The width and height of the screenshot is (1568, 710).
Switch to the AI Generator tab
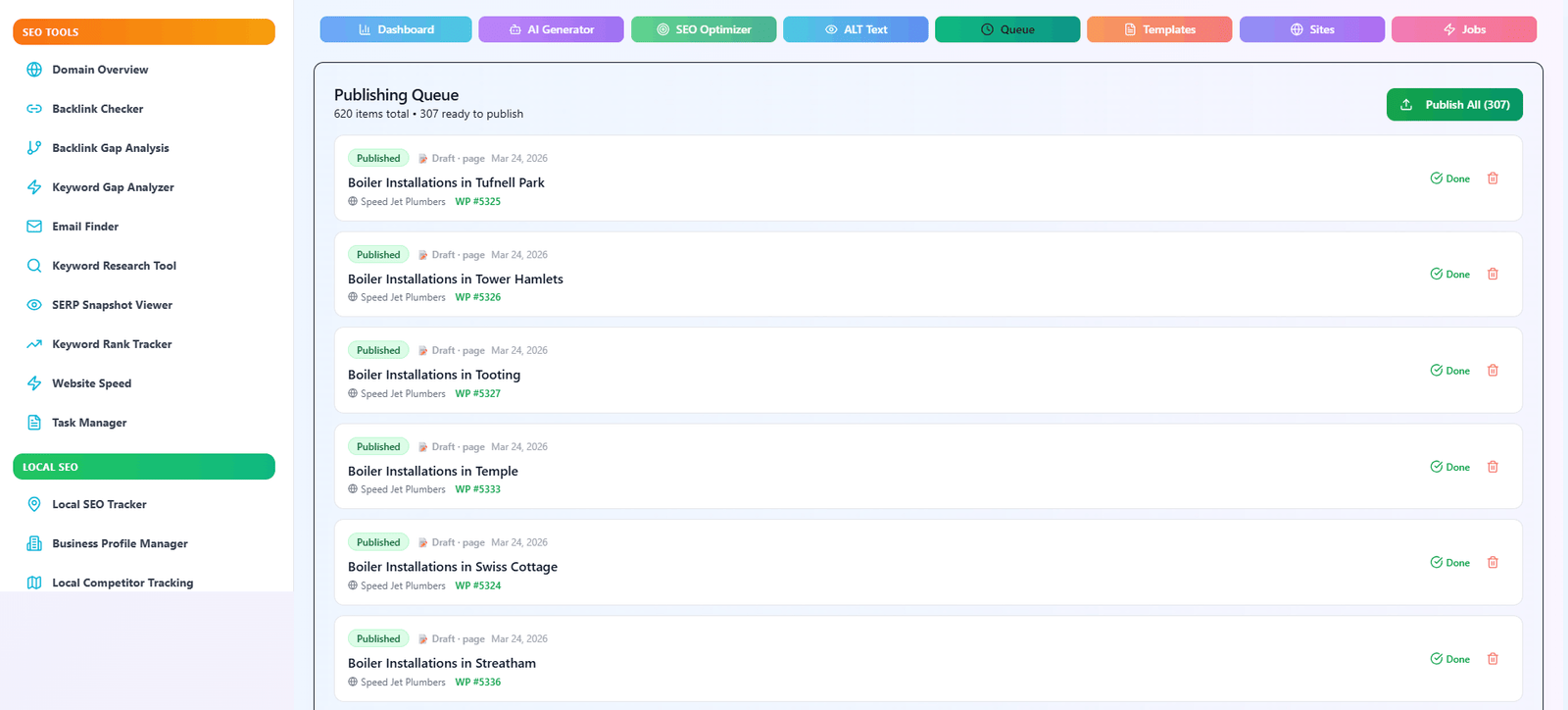point(551,29)
